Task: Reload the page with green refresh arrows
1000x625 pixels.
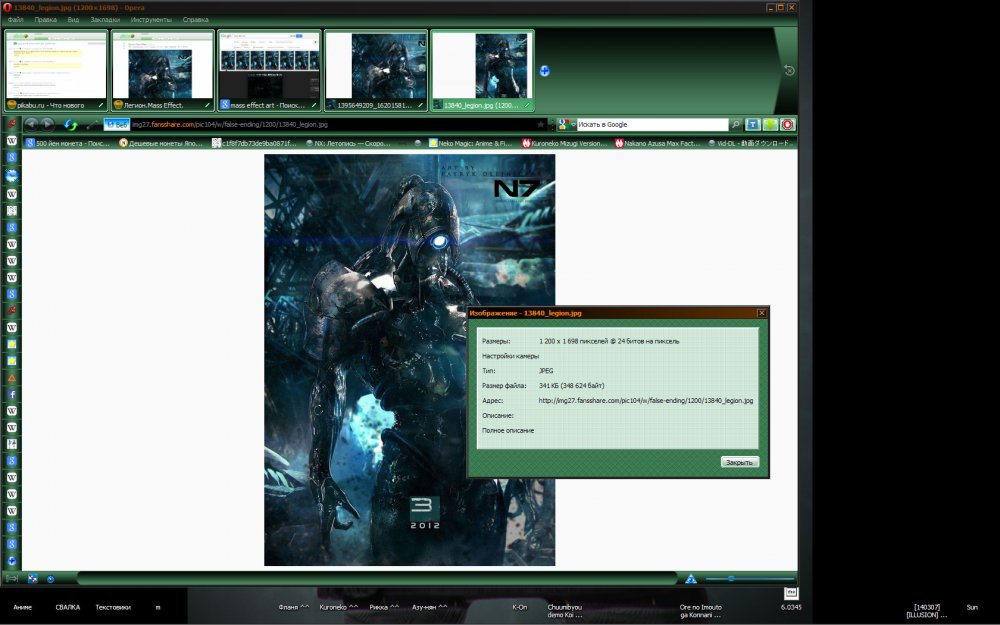Action: coord(70,125)
